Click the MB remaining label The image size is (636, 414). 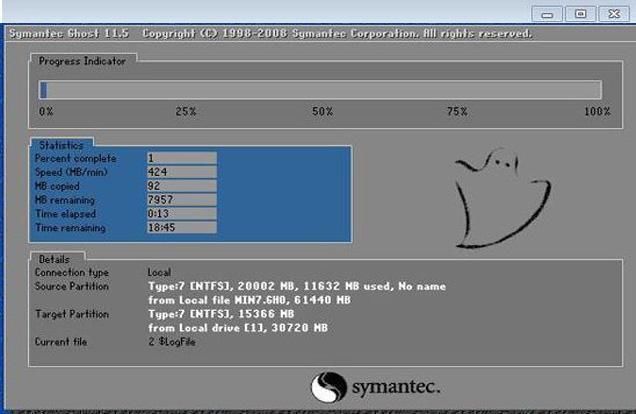(64, 200)
